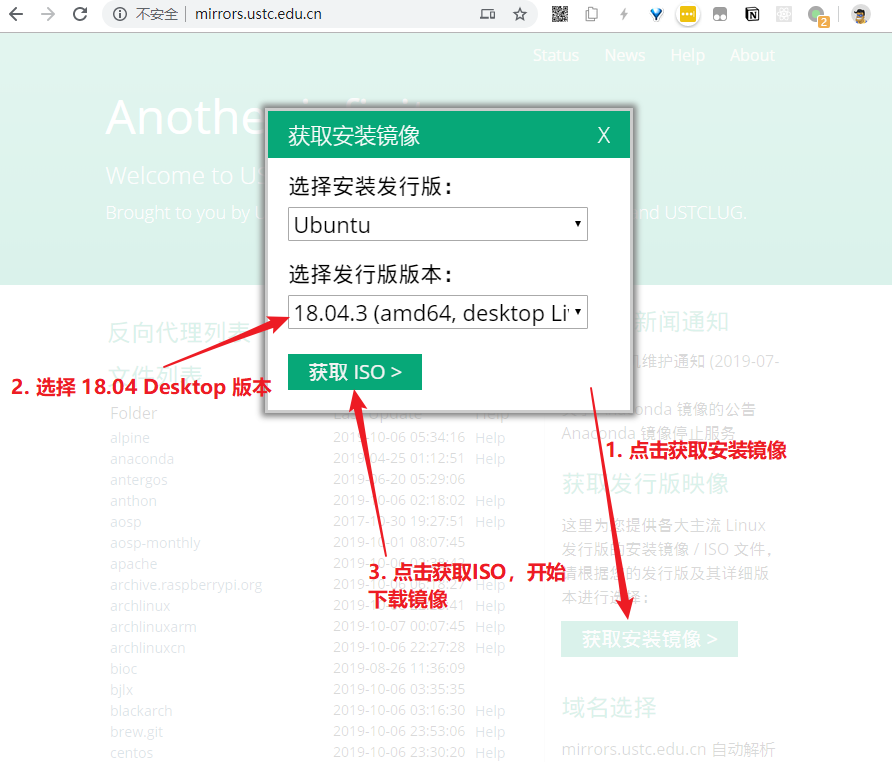
Task: Open the aosp-monthly folder link
Action: pos(155,543)
